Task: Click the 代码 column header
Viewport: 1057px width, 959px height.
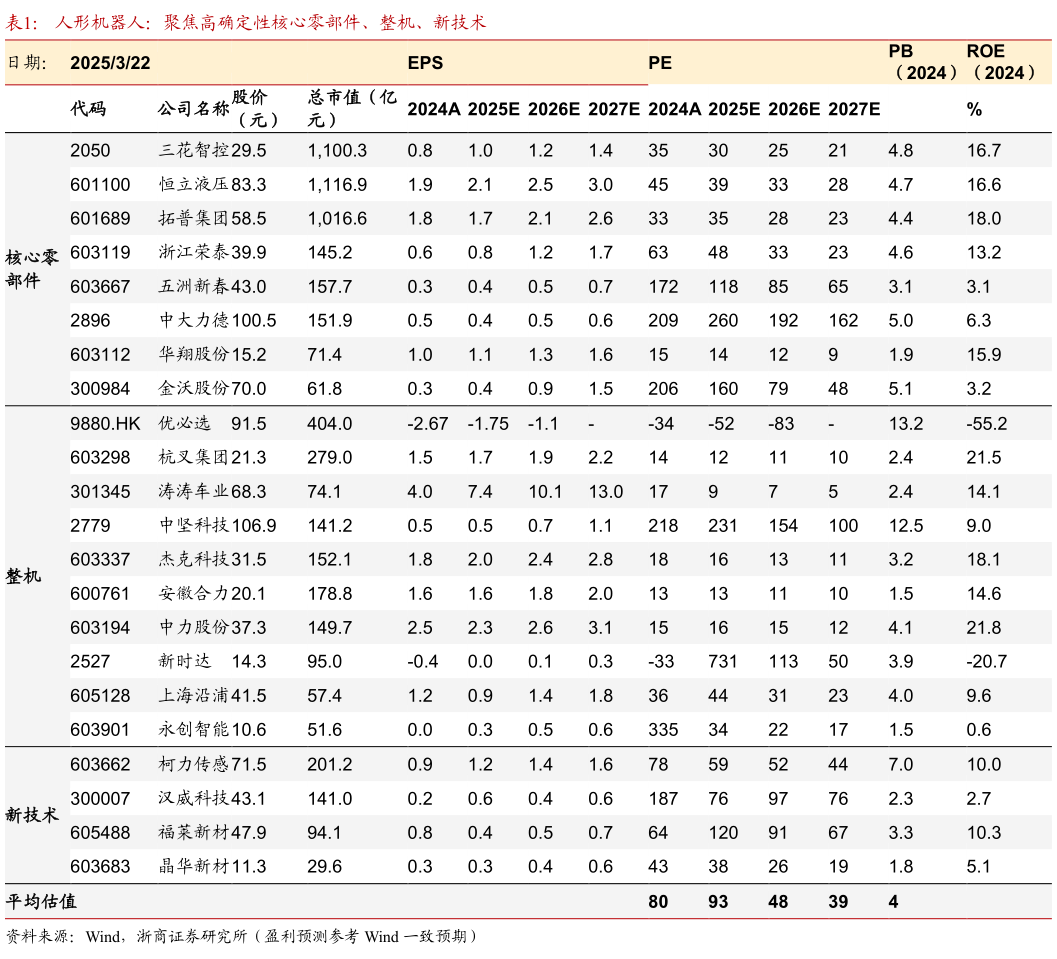Action: [88, 109]
